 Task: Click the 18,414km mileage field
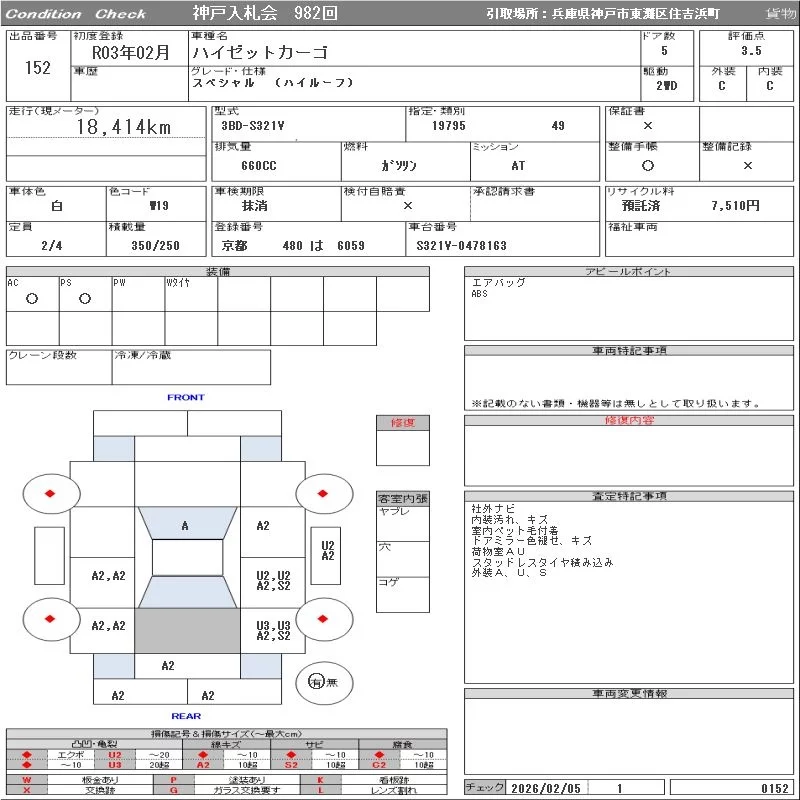click(x=125, y=127)
